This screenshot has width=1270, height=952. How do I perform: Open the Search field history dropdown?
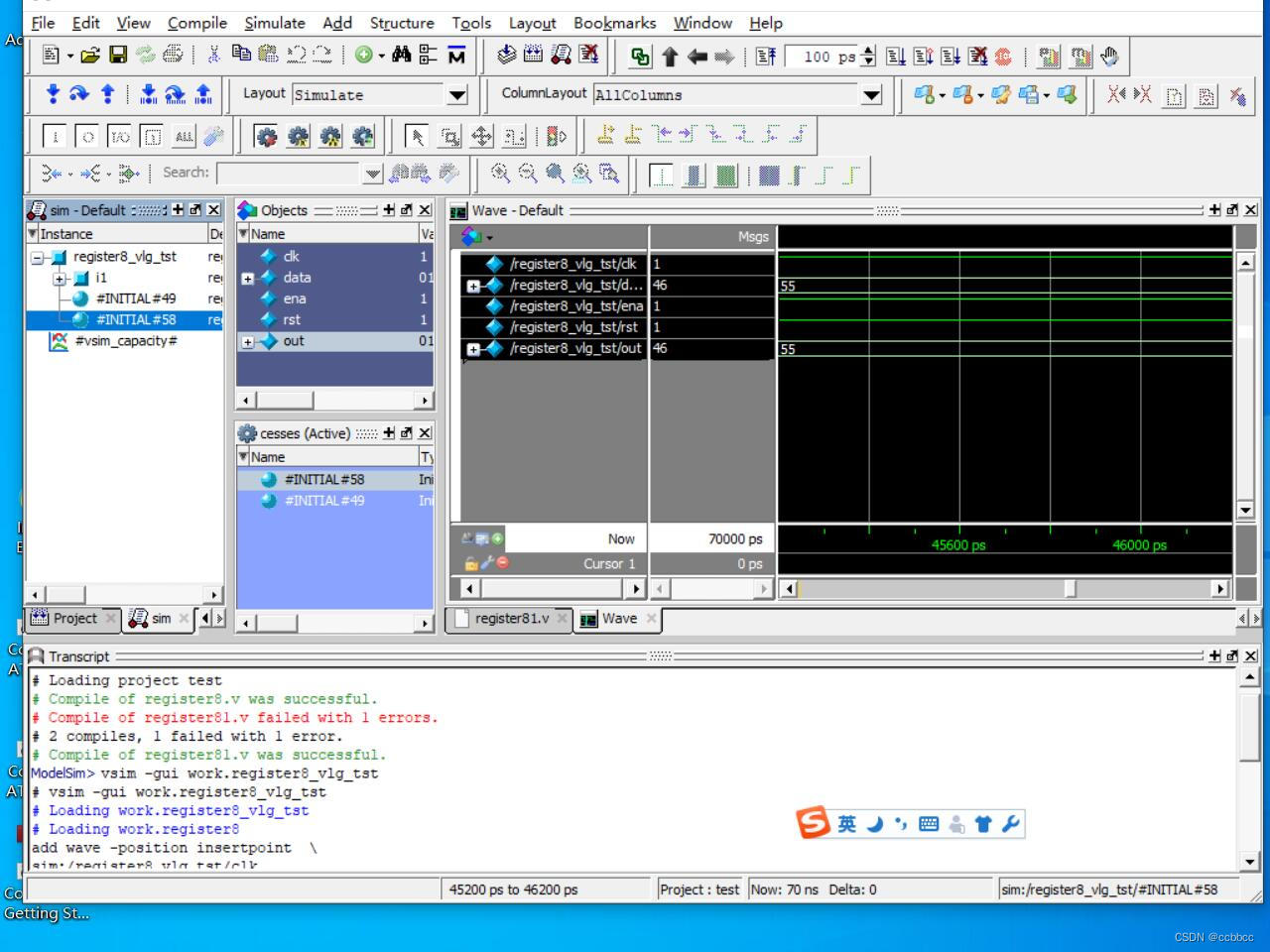[x=372, y=174]
